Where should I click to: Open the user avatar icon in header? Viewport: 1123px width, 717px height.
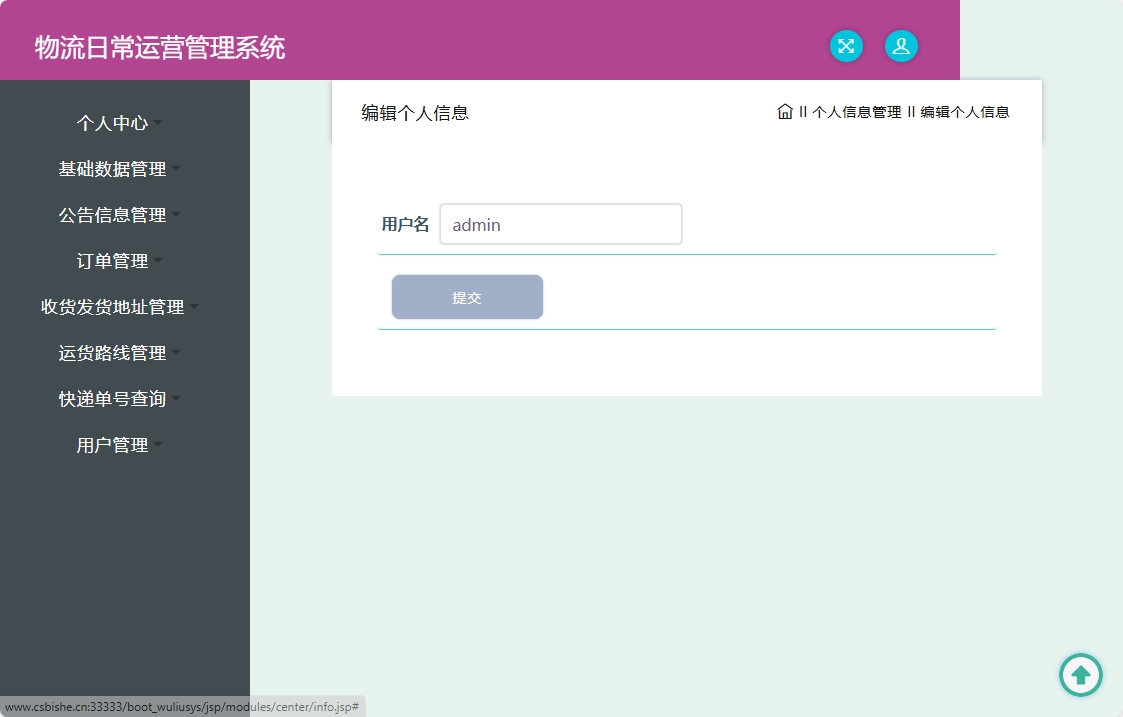pyautogui.click(x=901, y=46)
